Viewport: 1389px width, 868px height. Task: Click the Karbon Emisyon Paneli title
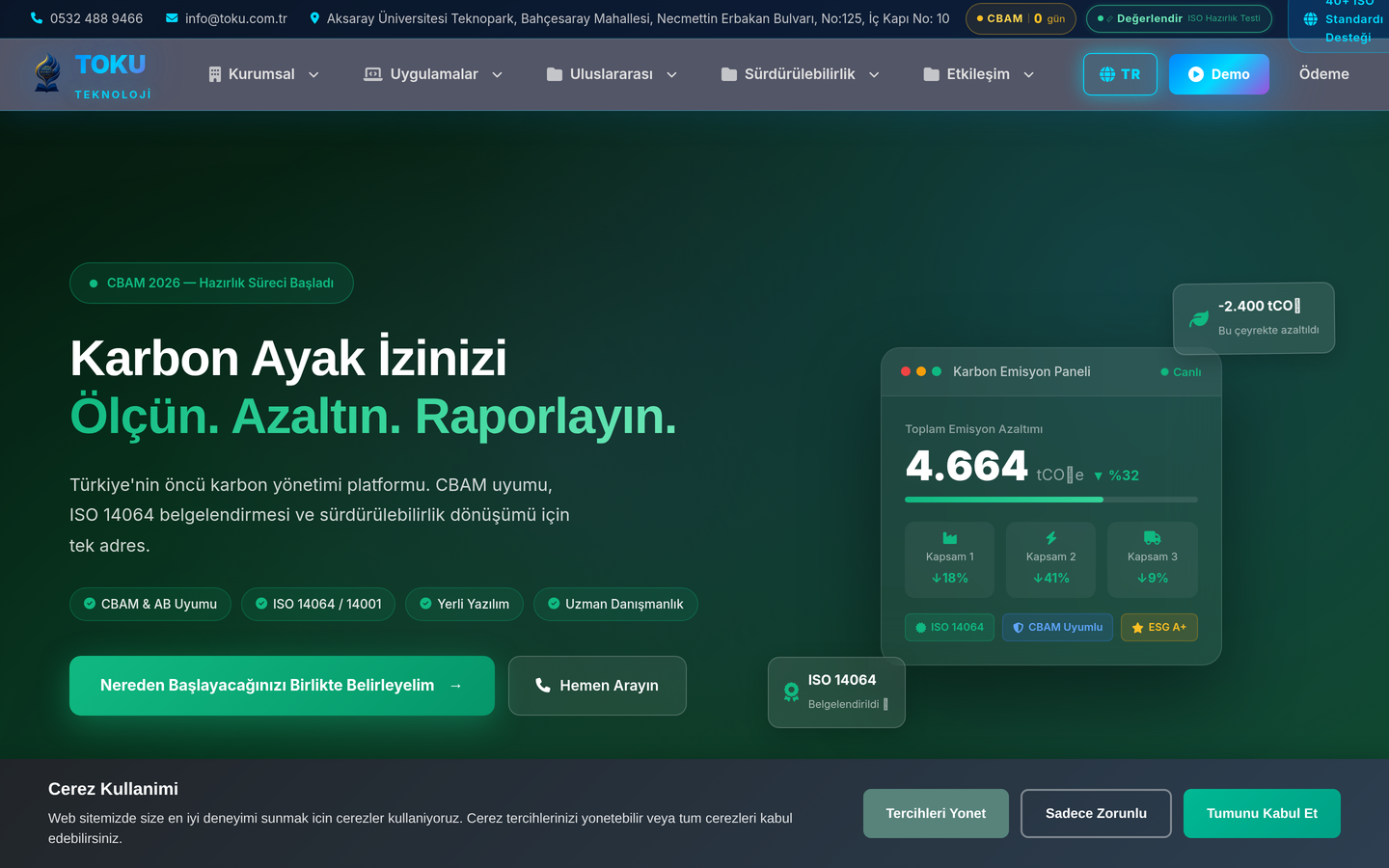[x=1021, y=371]
